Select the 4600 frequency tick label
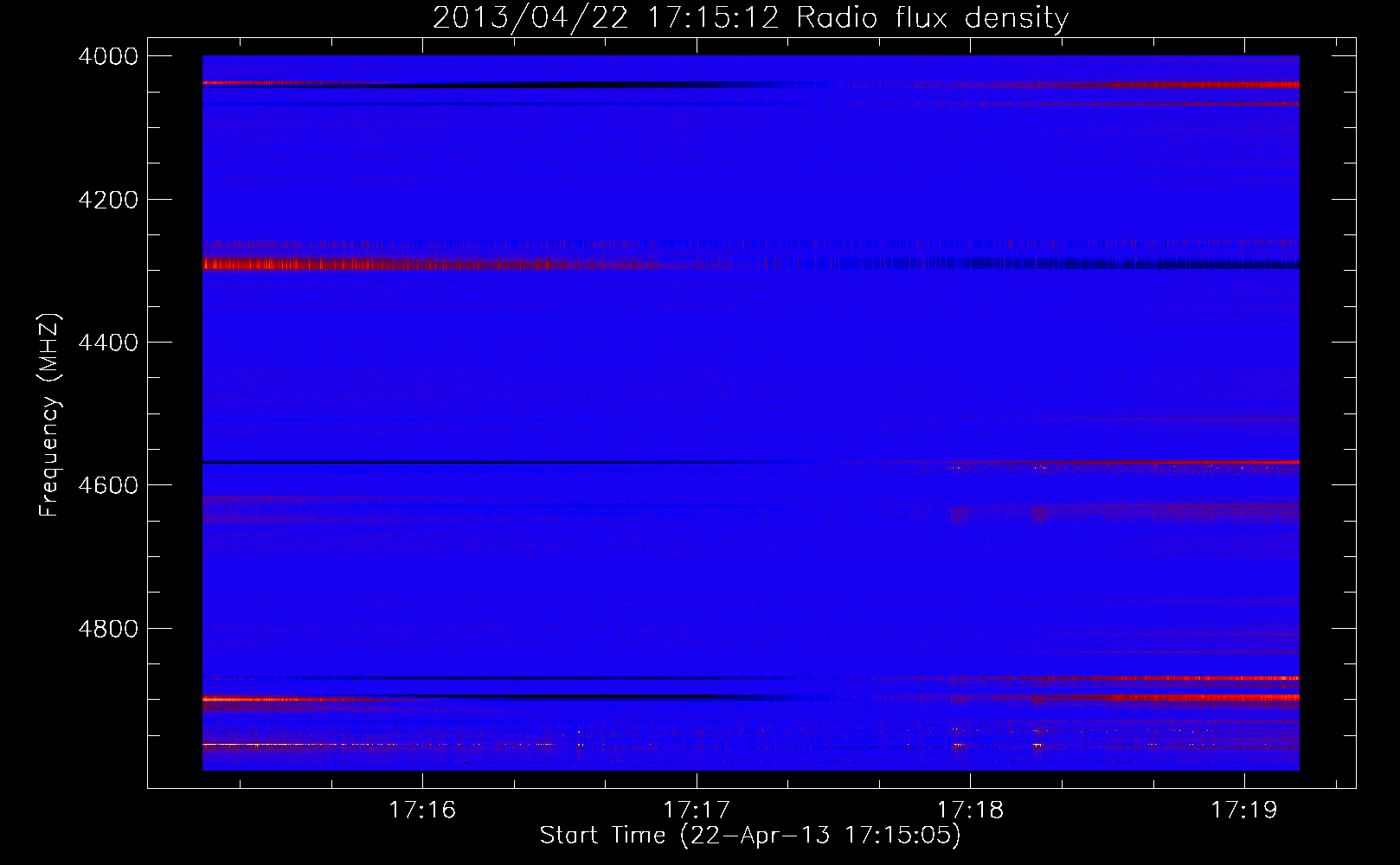This screenshot has height=865, width=1400. pos(108,485)
